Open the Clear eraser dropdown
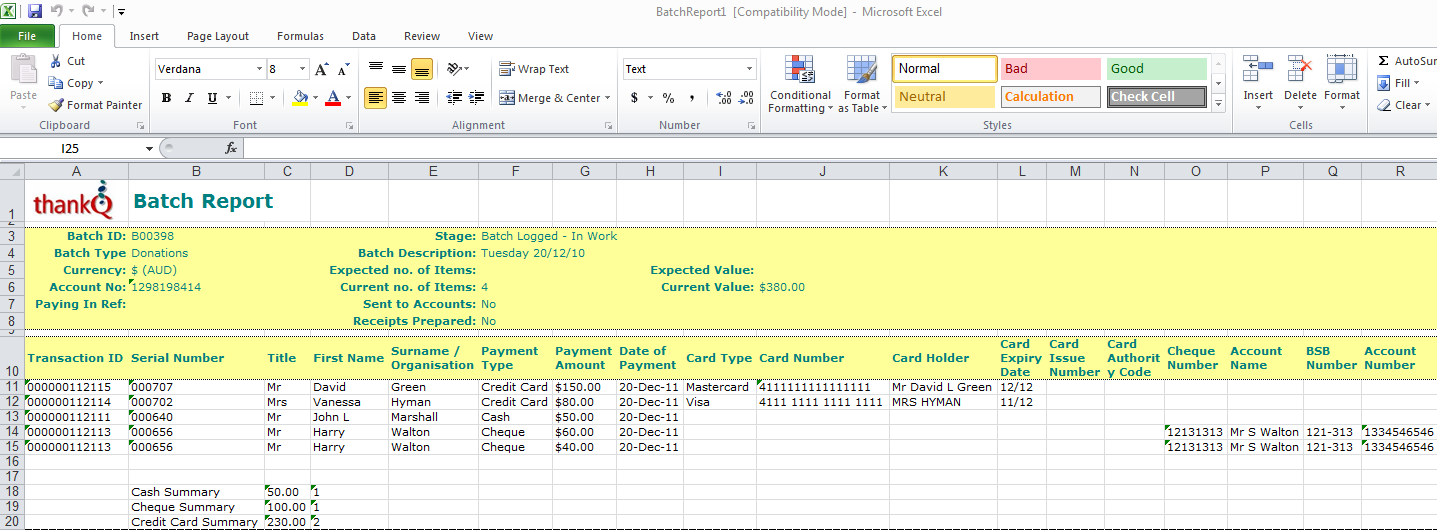This screenshot has height=530, width=1437. click(x=1402, y=105)
